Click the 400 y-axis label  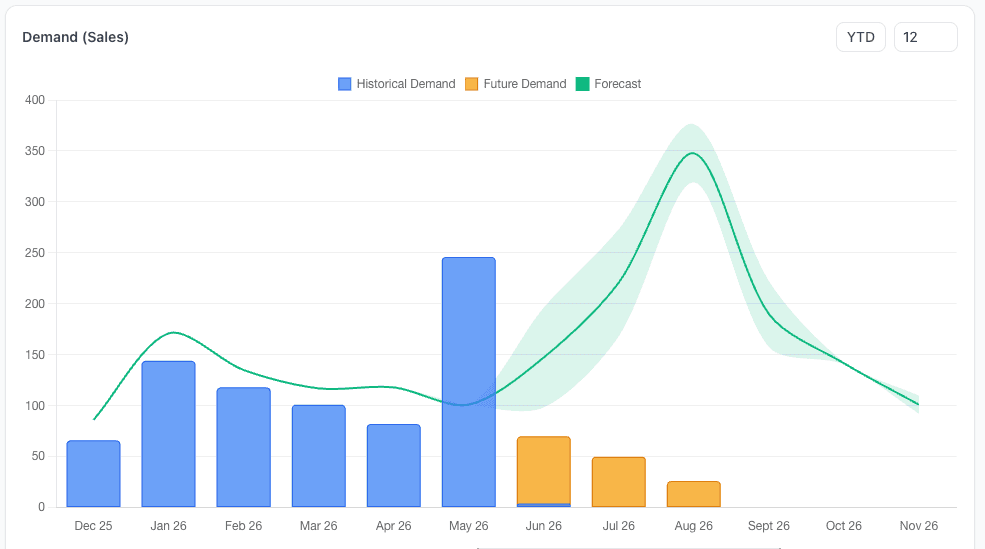(35, 100)
